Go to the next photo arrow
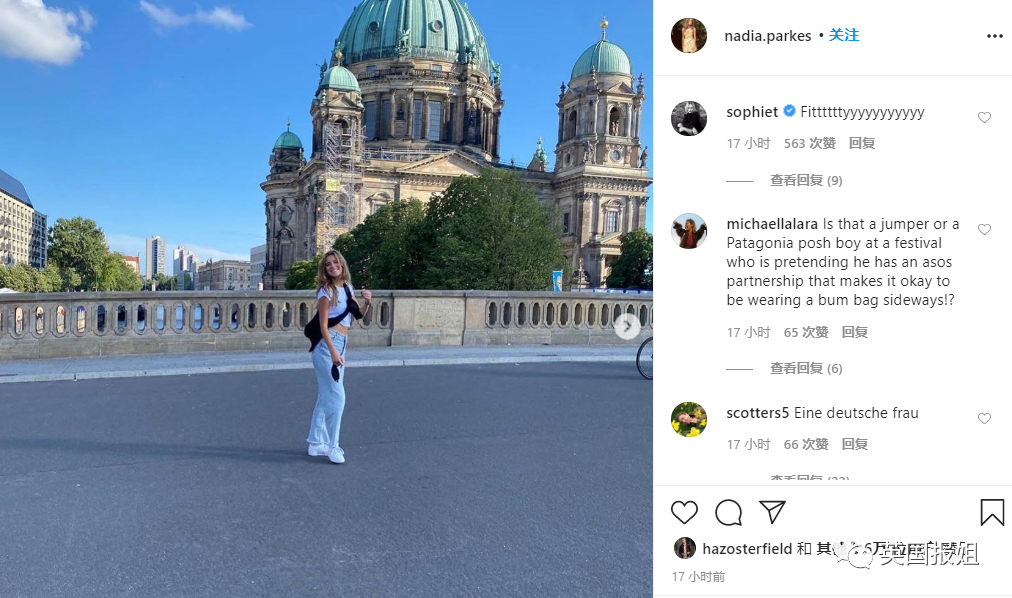The height and width of the screenshot is (598, 1012). point(627,326)
